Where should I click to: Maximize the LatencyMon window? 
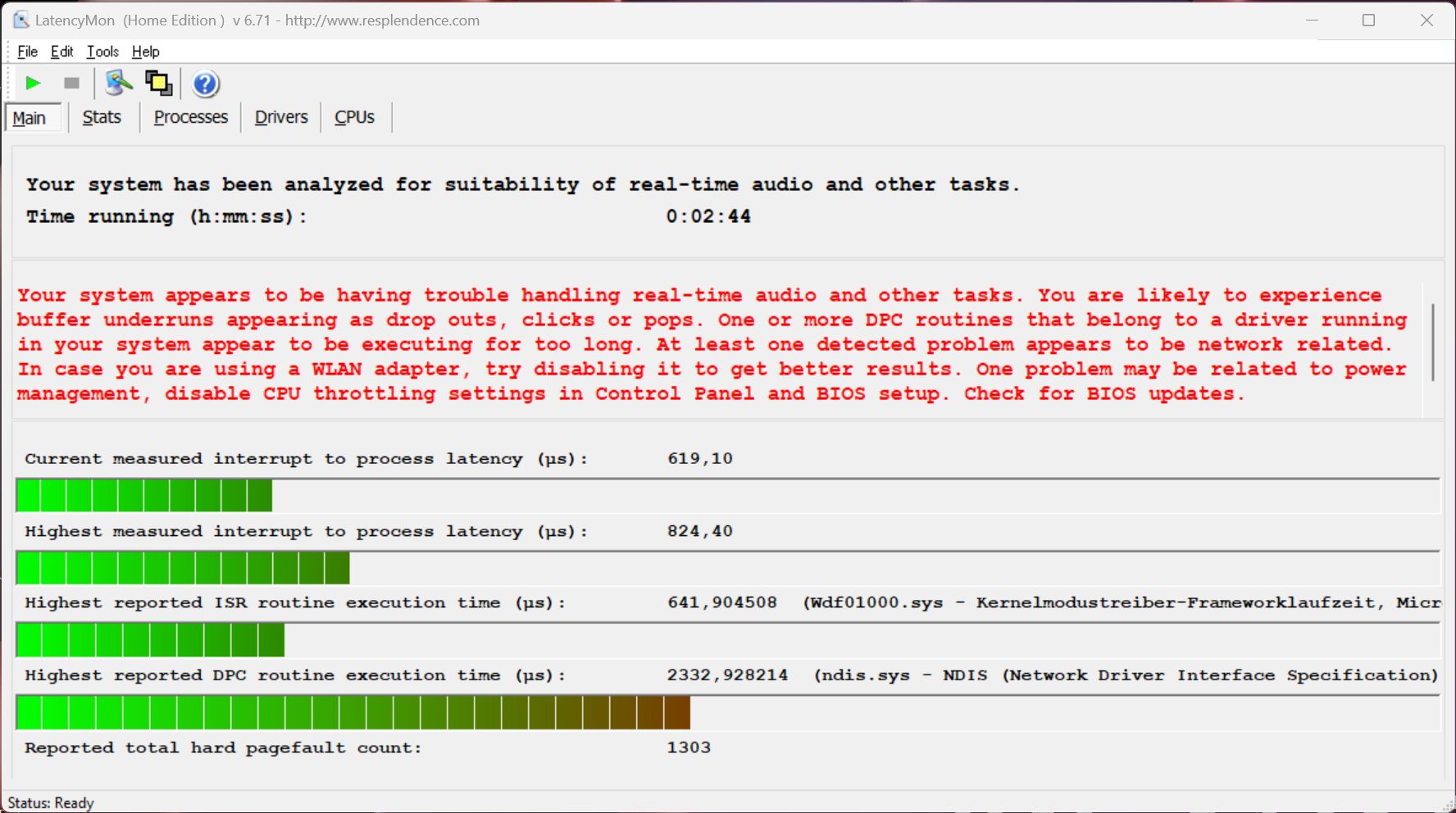point(1368,20)
